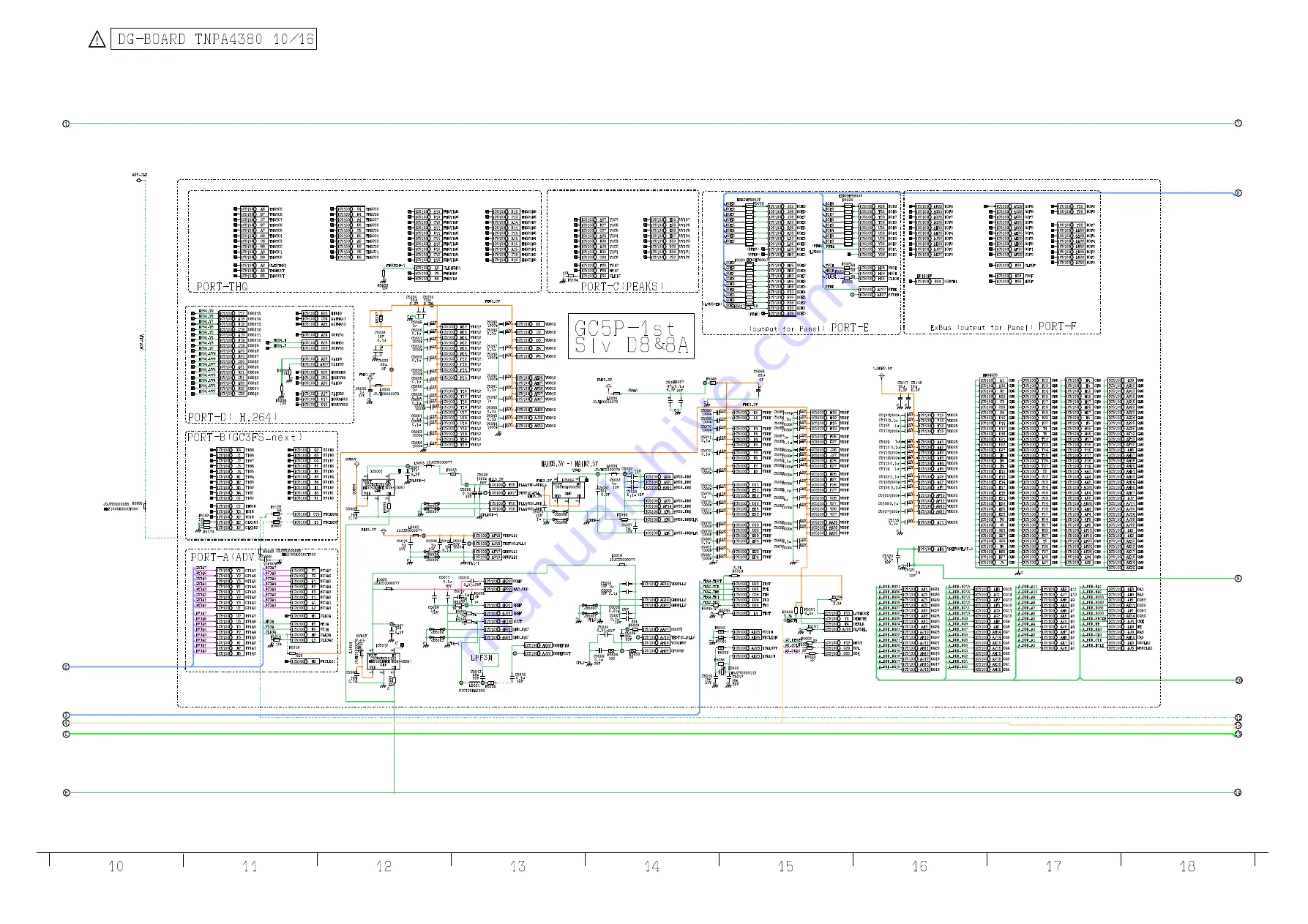Screen dimensions: 1308x924
Task: Click grid column number 11
Action: (250, 867)
